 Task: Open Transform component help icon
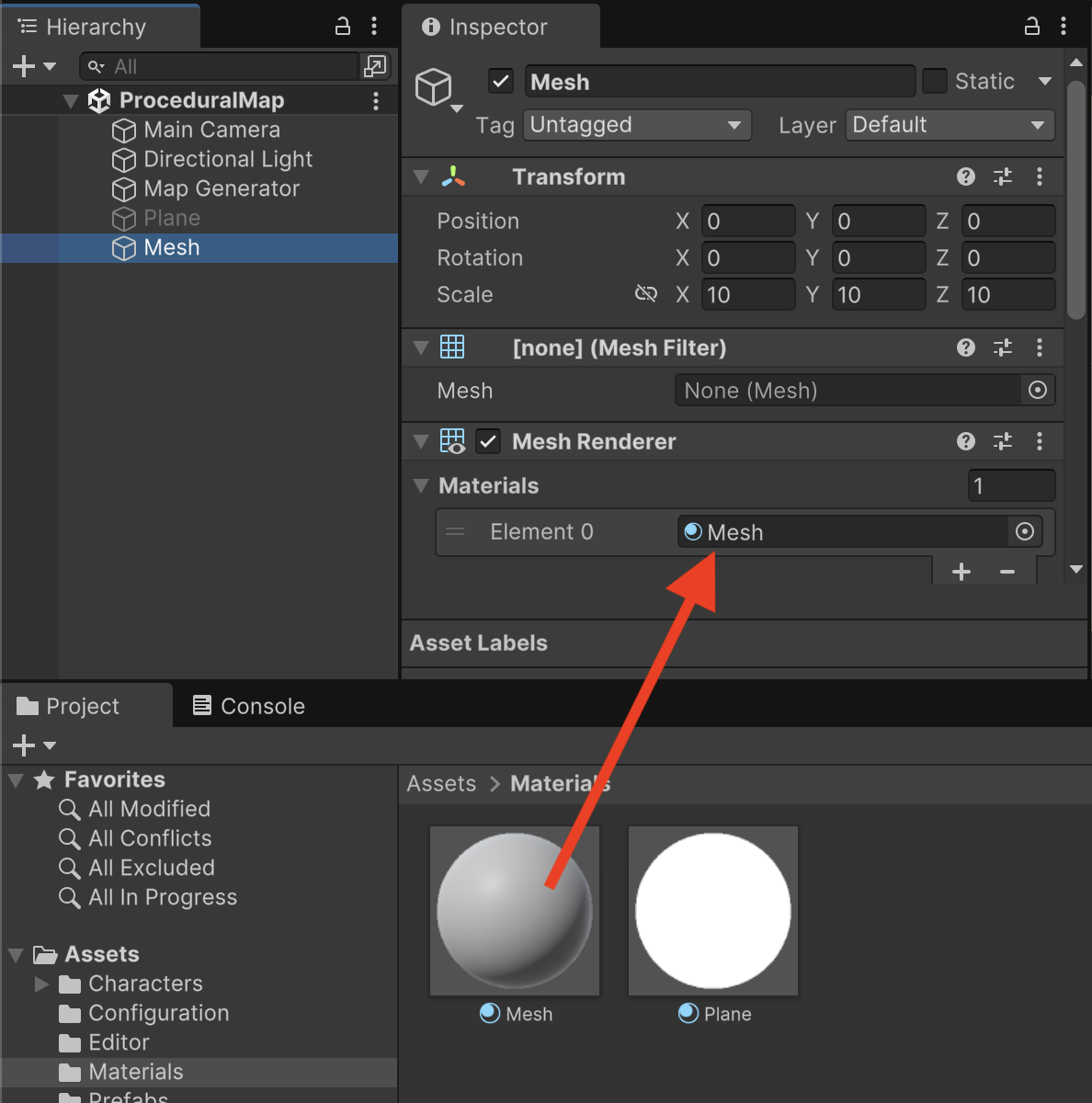[965, 176]
